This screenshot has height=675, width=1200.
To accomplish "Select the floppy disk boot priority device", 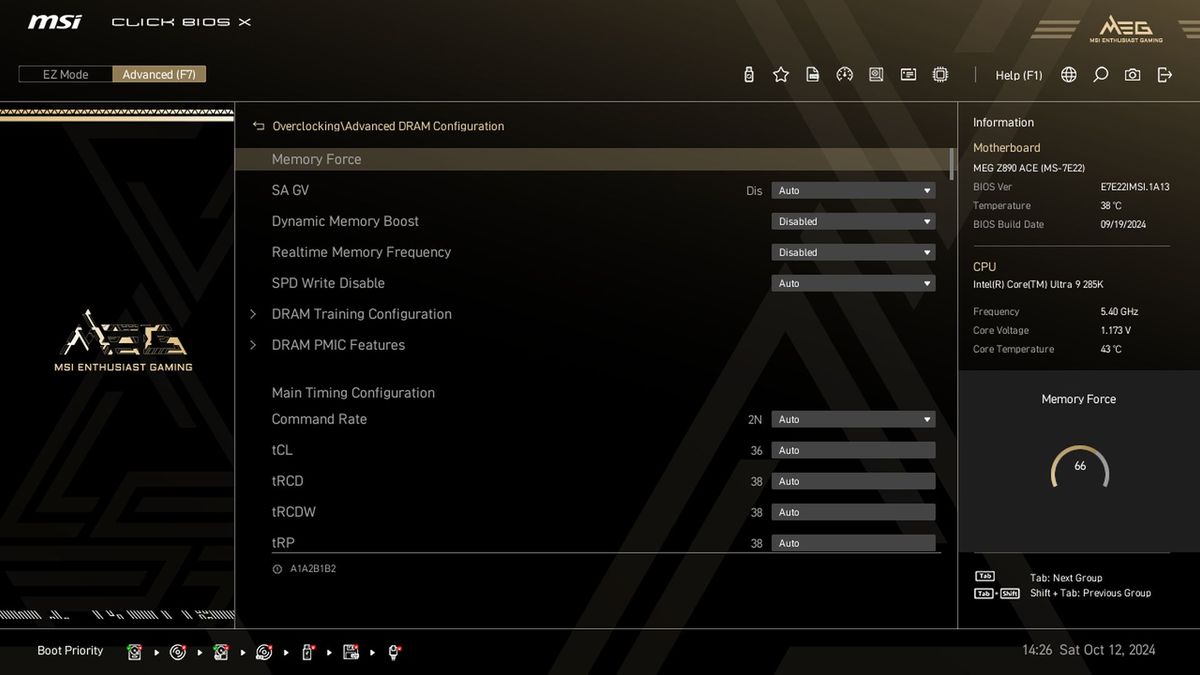I will coord(351,652).
